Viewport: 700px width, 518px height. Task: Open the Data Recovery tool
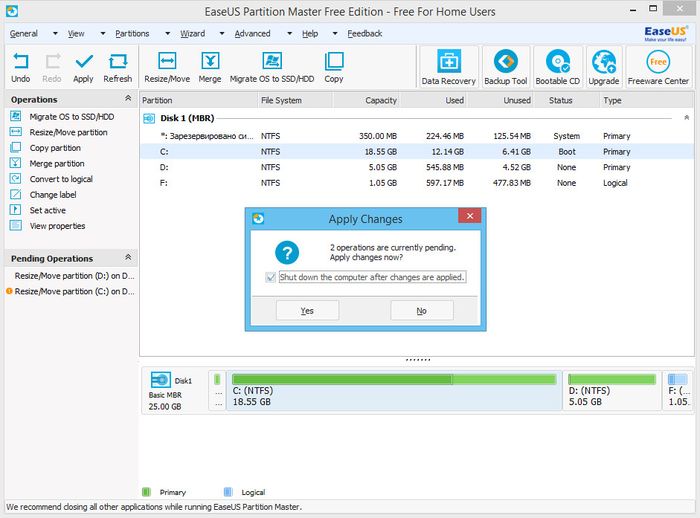coord(449,67)
